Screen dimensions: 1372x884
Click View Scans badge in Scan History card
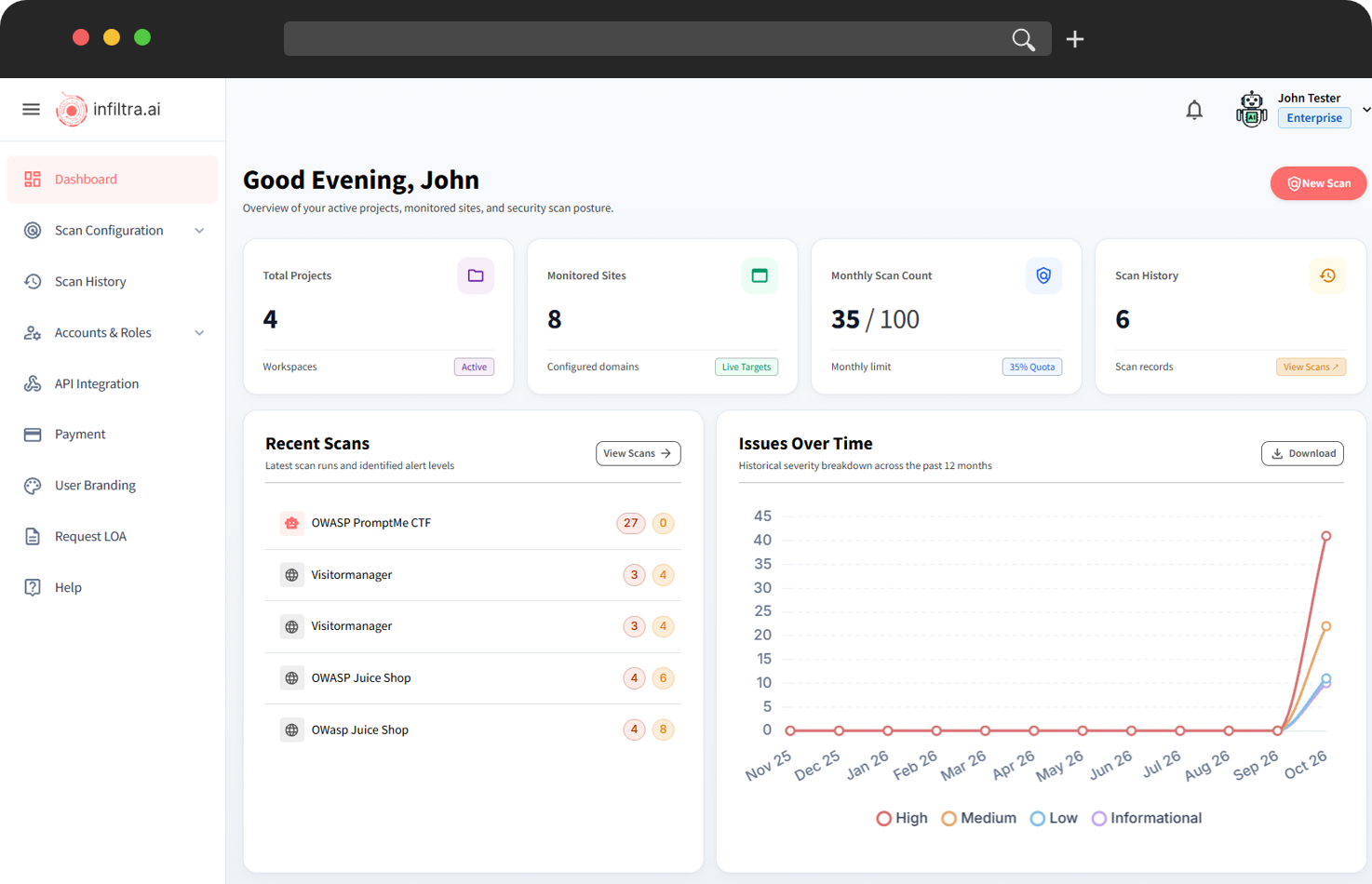click(x=1311, y=367)
